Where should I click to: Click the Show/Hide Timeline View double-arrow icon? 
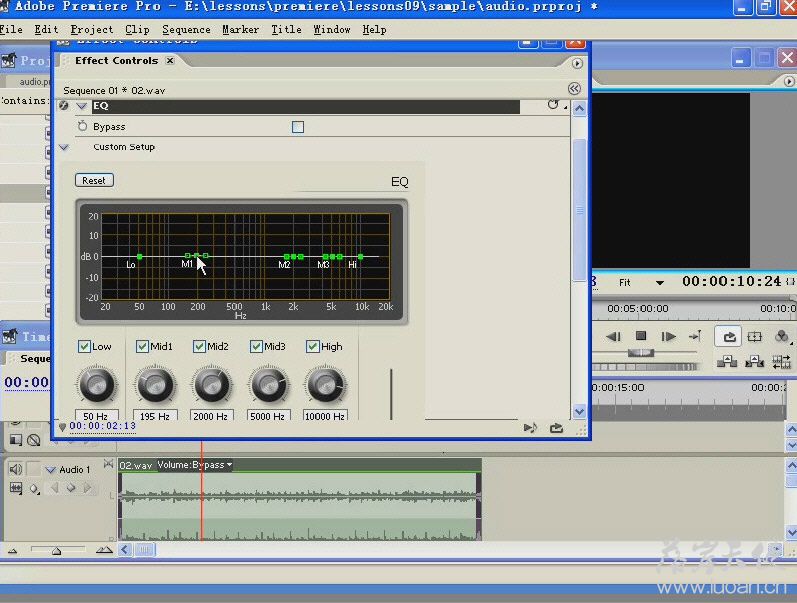tap(574, 89)
